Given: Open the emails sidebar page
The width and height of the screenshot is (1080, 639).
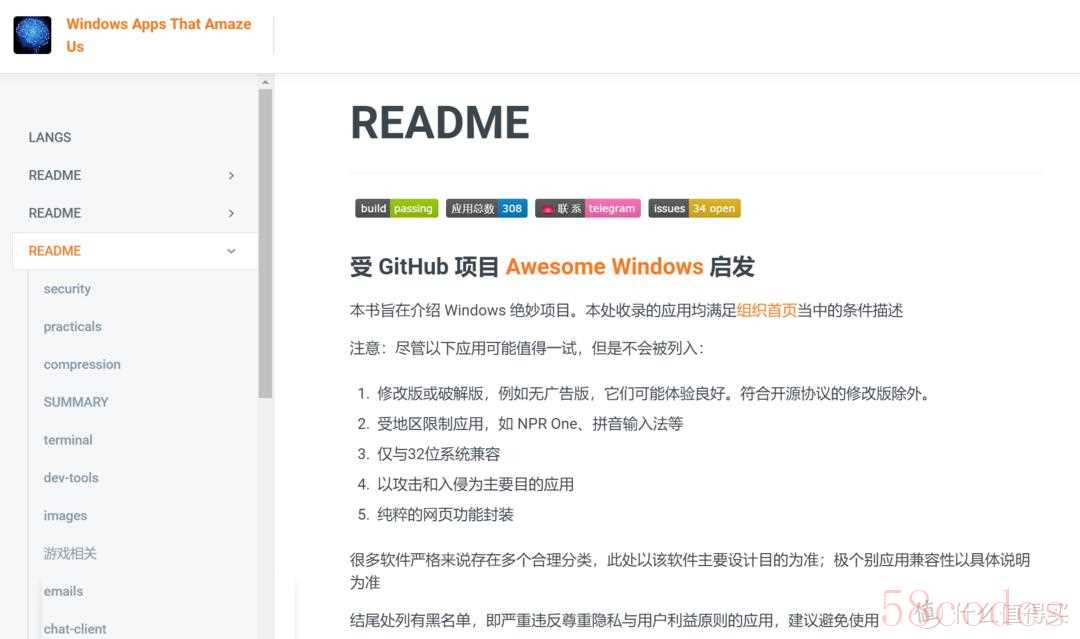Looking at the screenshot, I should [x=63, y=591].
